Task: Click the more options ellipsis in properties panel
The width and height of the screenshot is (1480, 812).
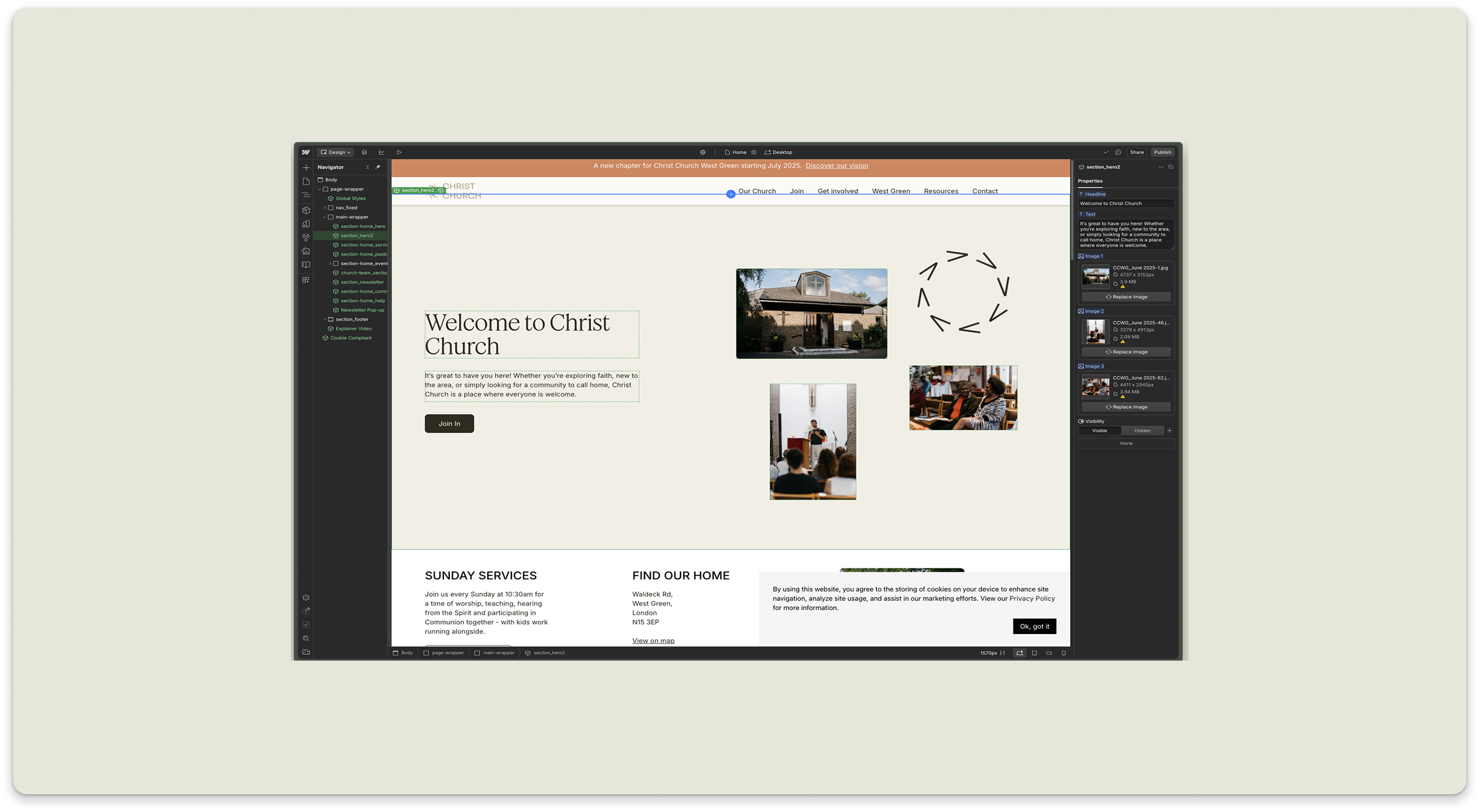Action: 1161,167
